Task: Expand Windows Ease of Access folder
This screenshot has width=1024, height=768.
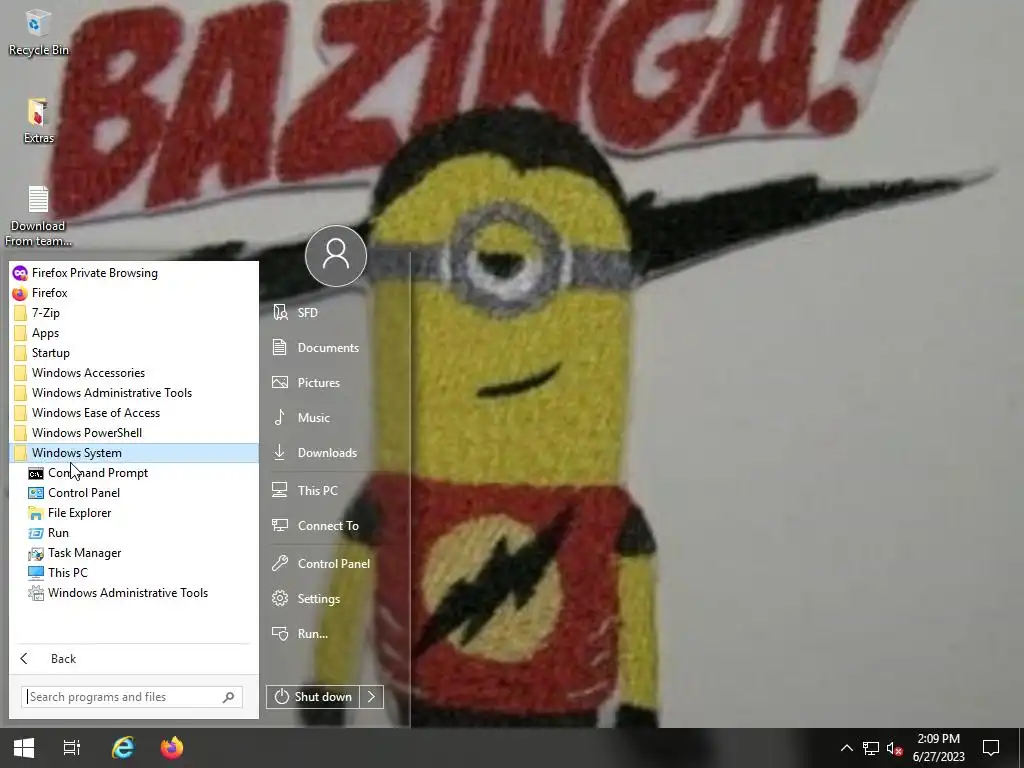Action: pyautogui.click(x=134, y=413)
